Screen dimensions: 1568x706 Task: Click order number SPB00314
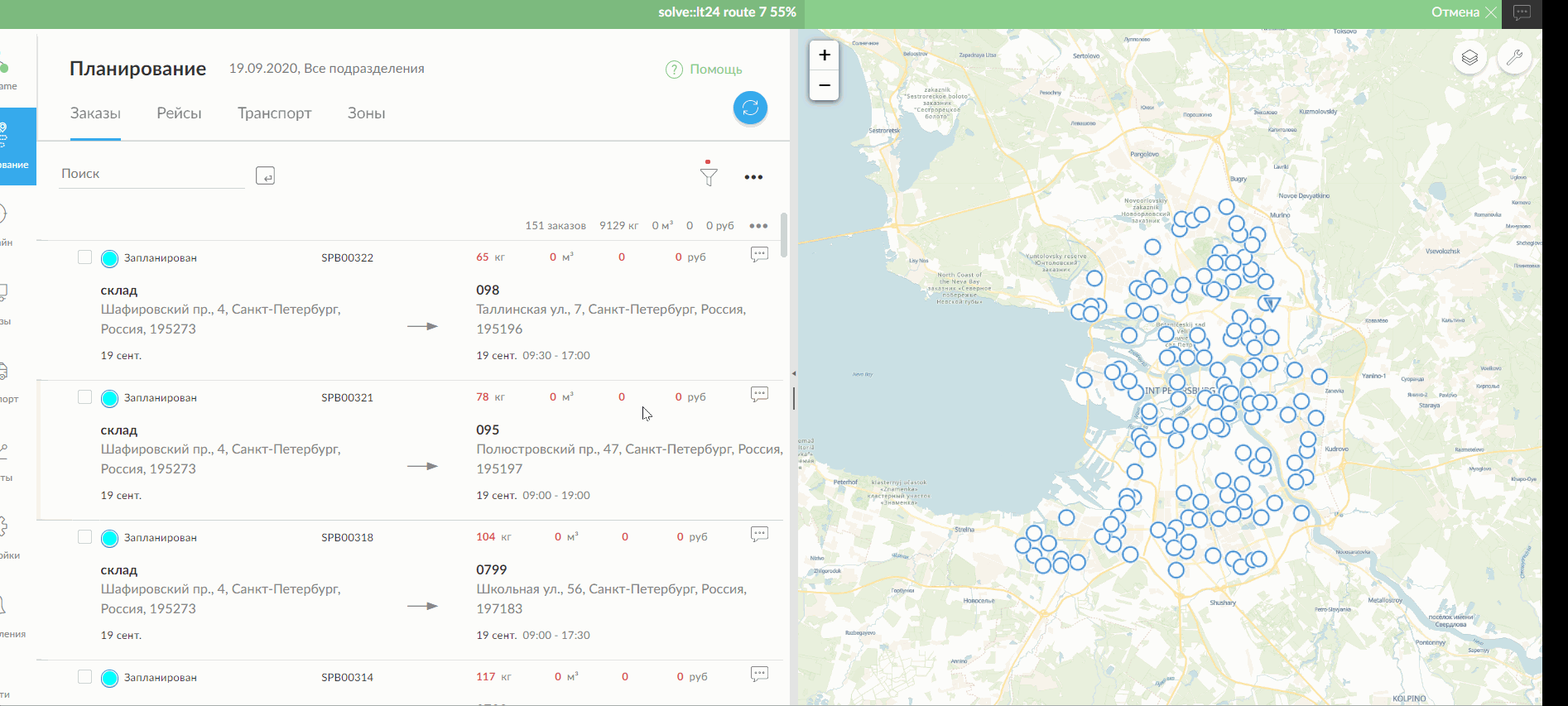(348, 677)
